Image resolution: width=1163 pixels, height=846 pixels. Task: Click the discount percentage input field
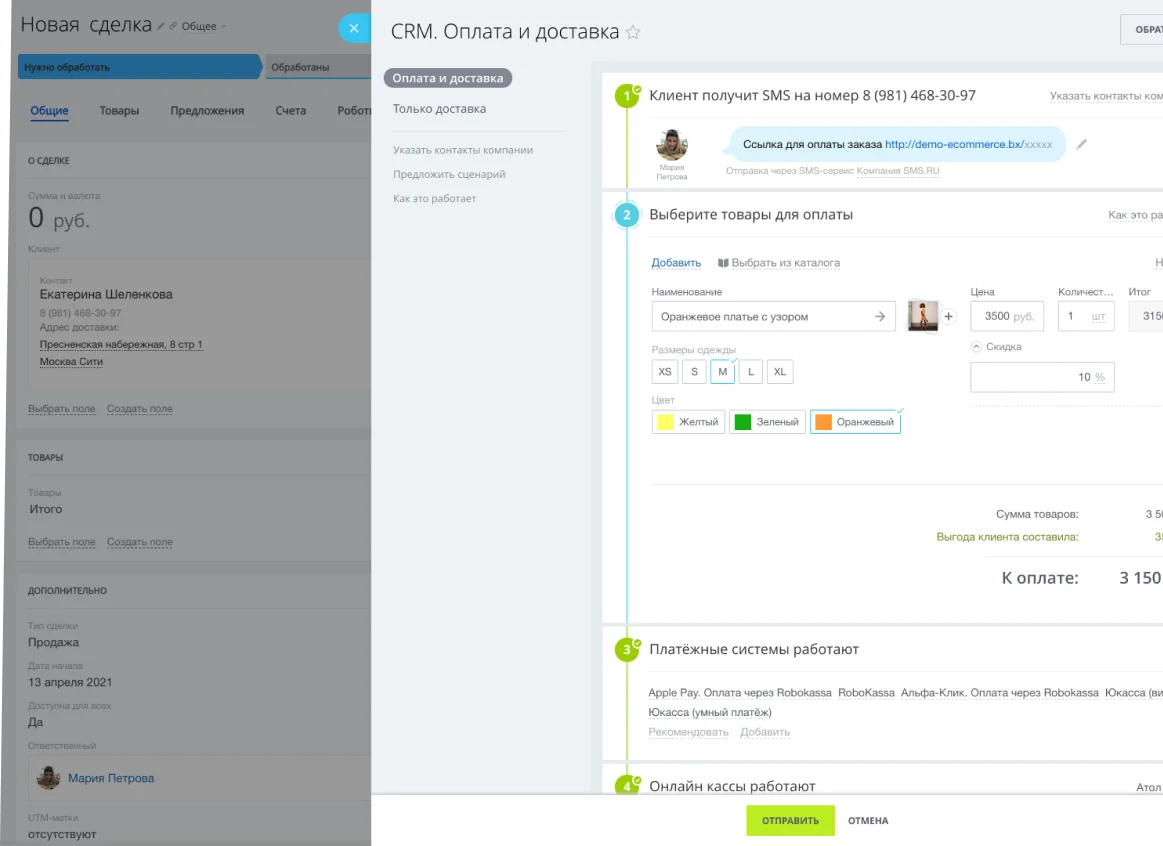coord(1042,377)
